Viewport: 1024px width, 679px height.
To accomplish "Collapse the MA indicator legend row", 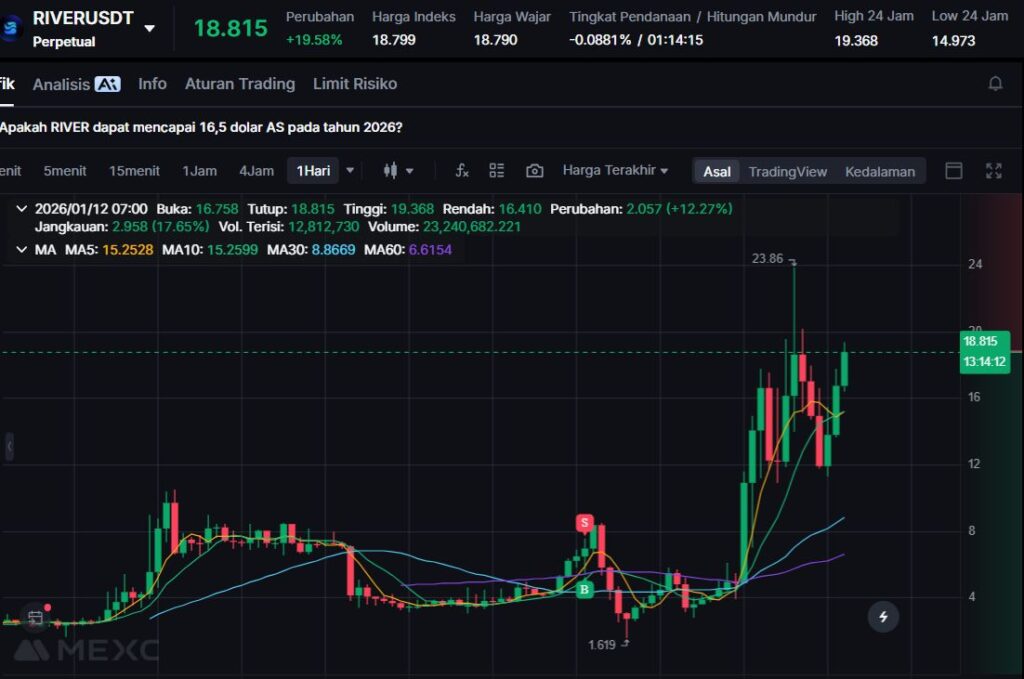I will [22, 249].
